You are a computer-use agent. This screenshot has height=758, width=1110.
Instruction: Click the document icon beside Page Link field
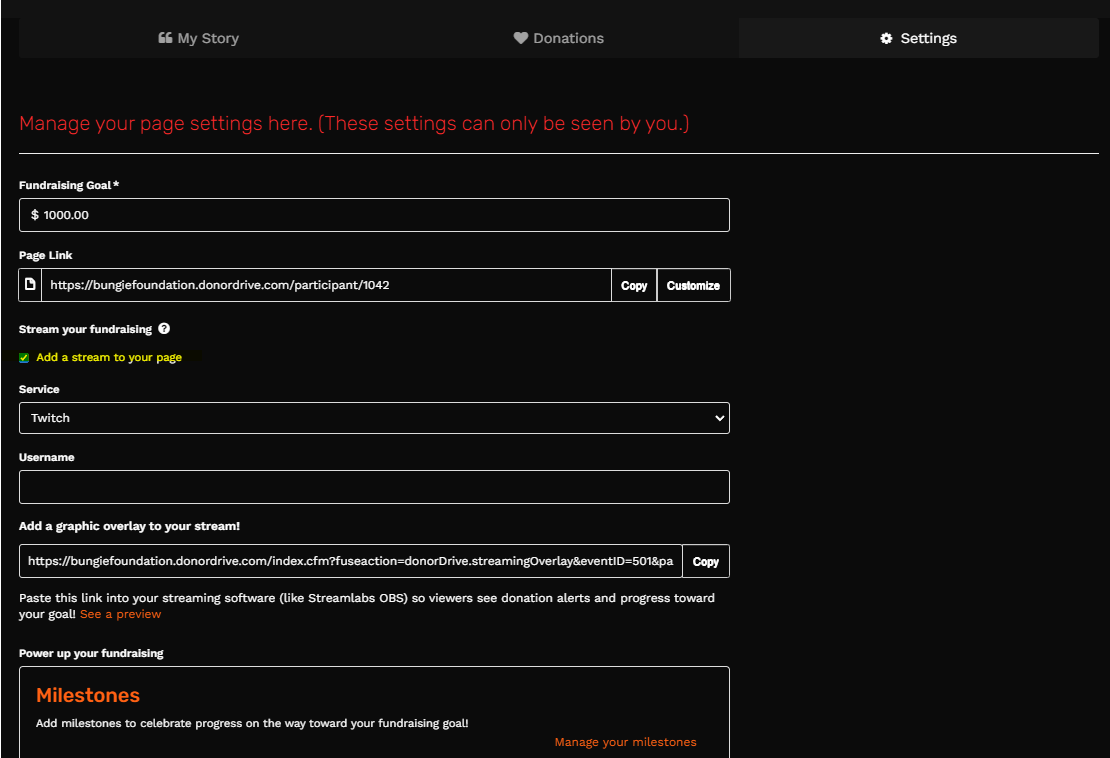click(x=30, y=285)
